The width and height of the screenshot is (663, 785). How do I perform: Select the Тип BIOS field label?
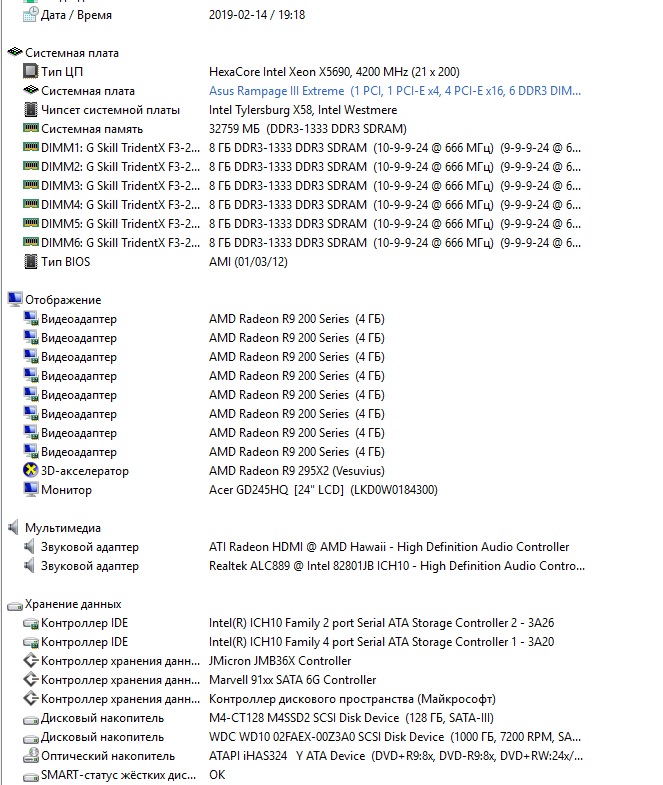66,262
